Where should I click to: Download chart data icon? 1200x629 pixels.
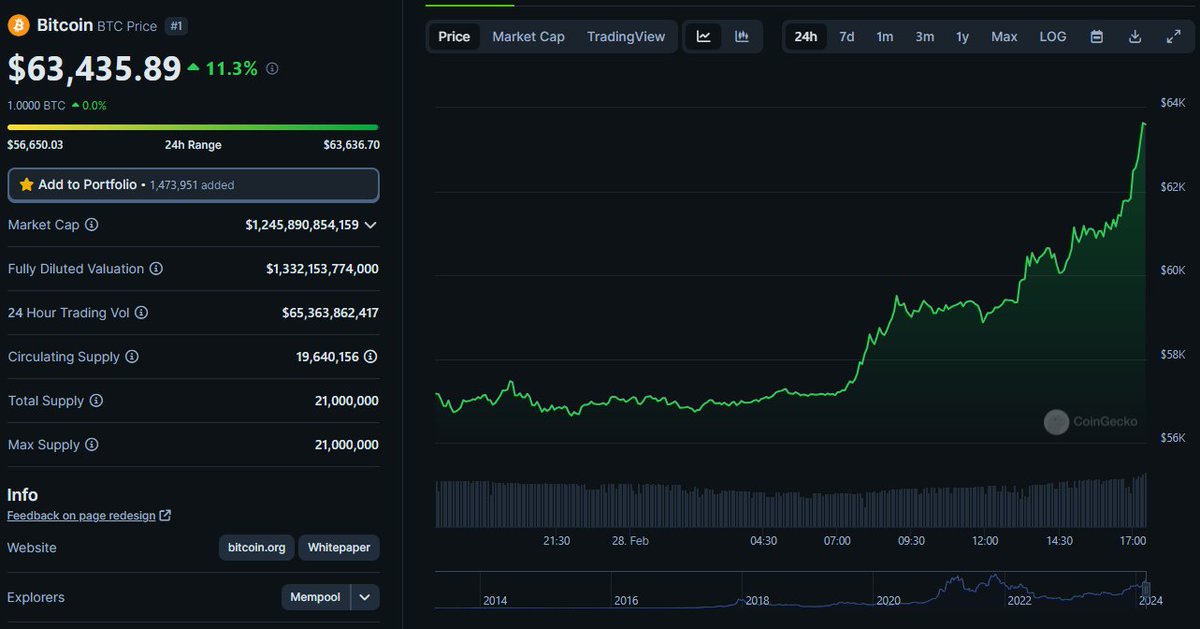tap(1135, 37)
